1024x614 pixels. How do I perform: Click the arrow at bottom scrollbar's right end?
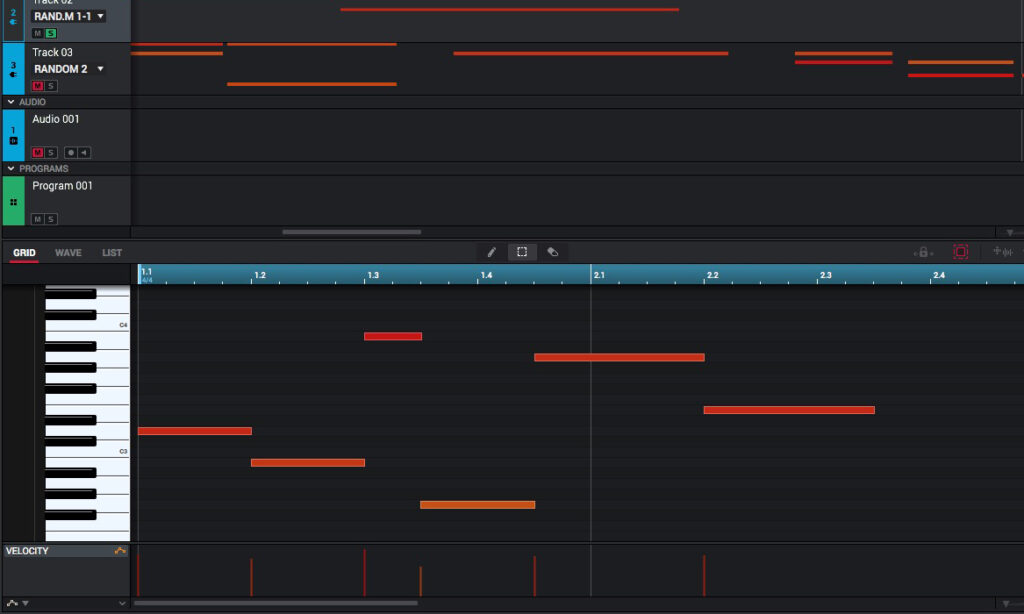(1006, 604)
